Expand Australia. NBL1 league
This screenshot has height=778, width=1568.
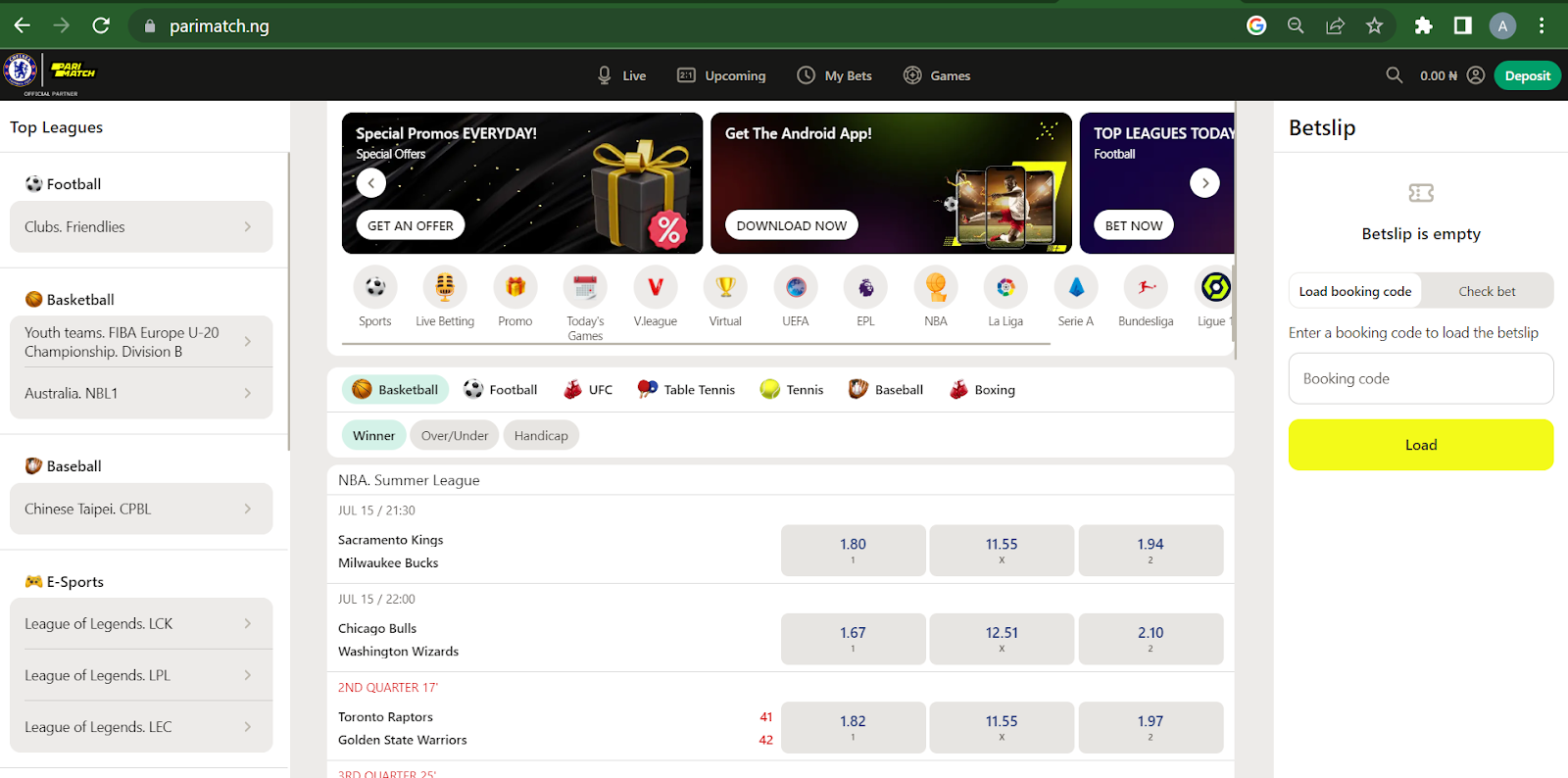click(x=141, y=393)
